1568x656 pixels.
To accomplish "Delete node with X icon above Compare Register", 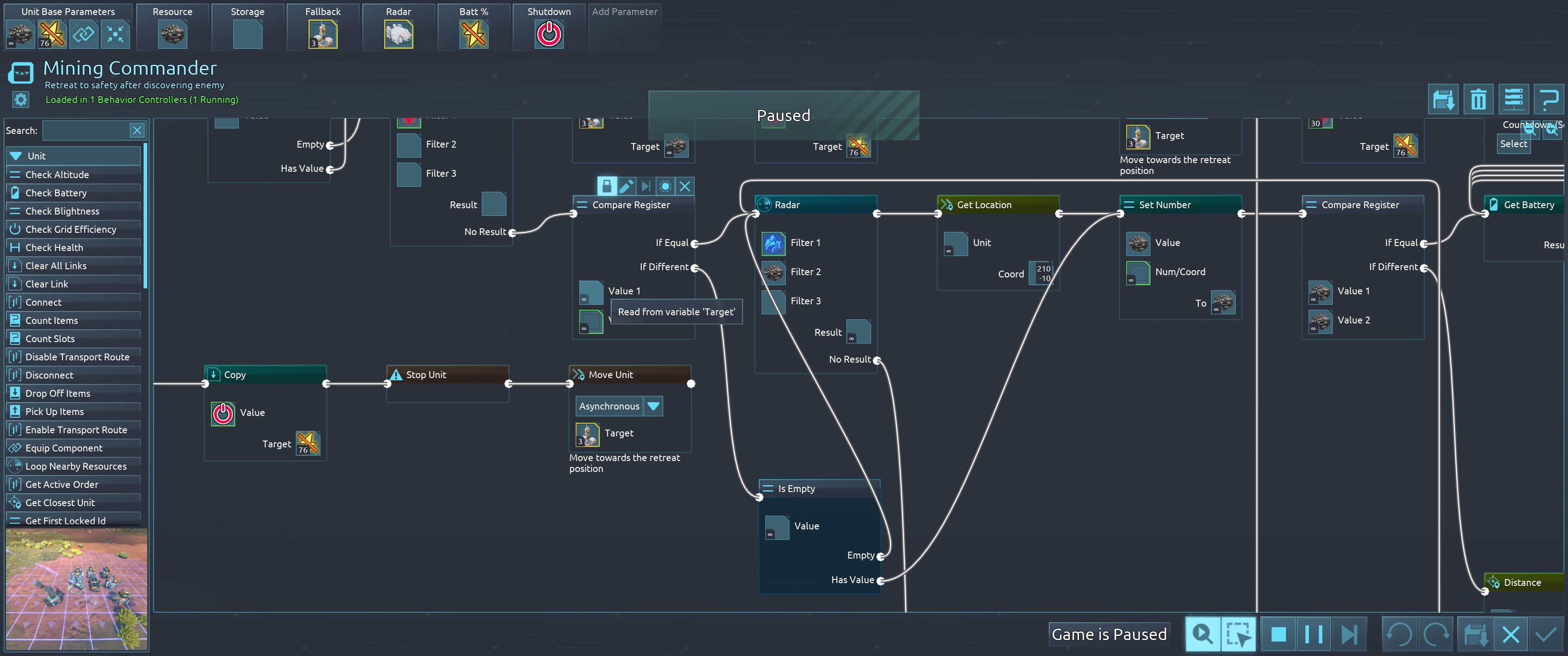I will (685, 186).
